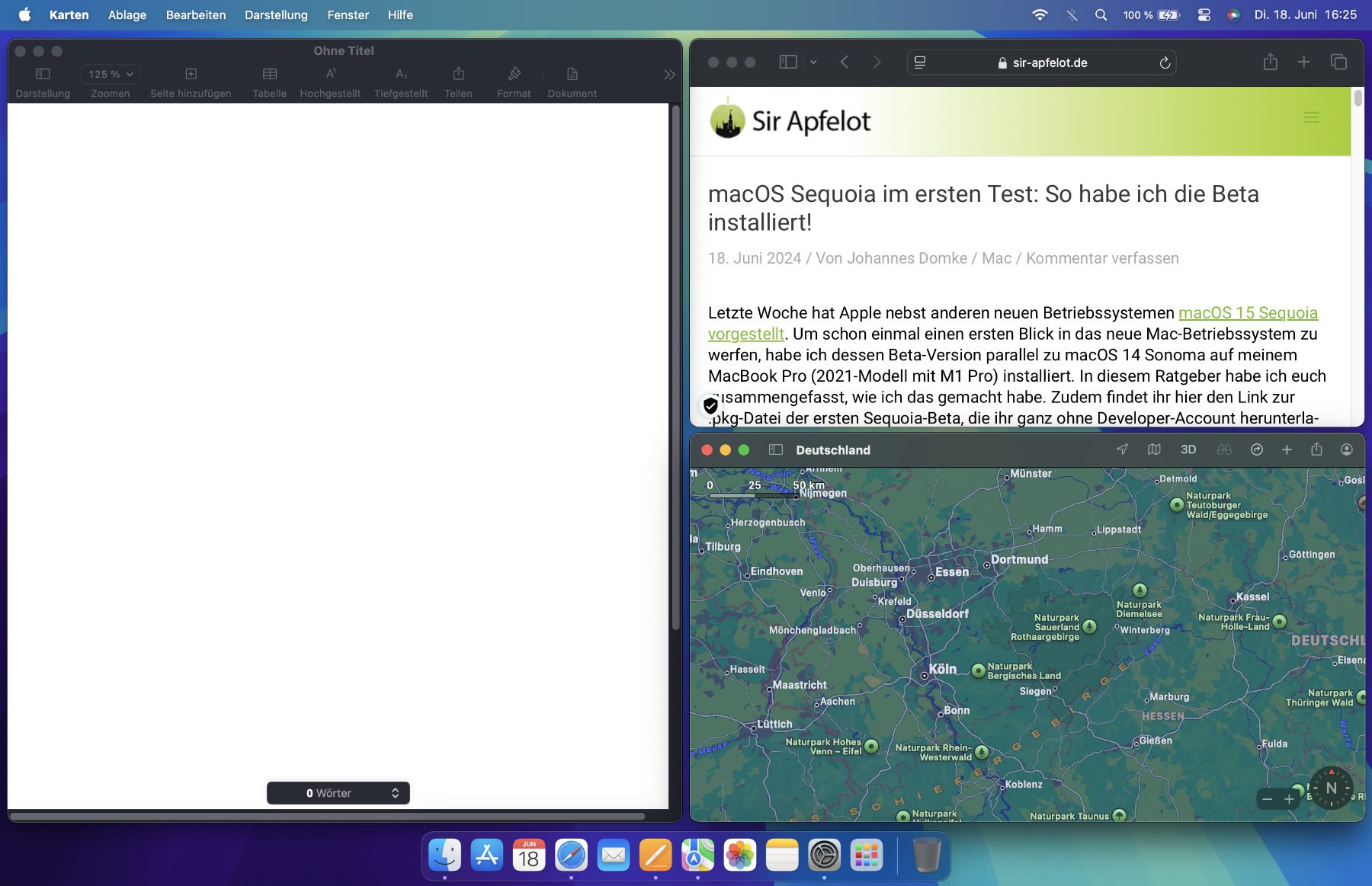Toggle the Maps sidebar

(776, 449)
